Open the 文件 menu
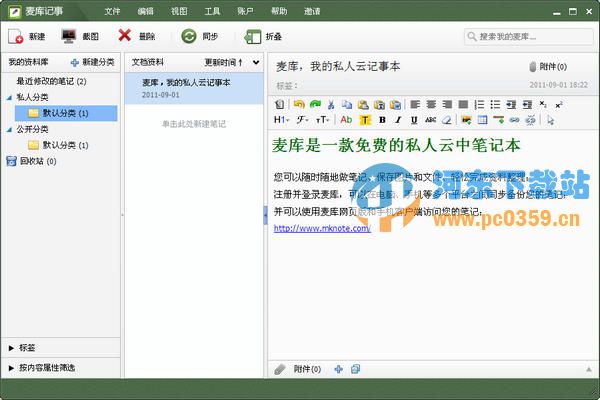This screenshot has width=600, height=400. pyautogui.click(x=112, y=11)
